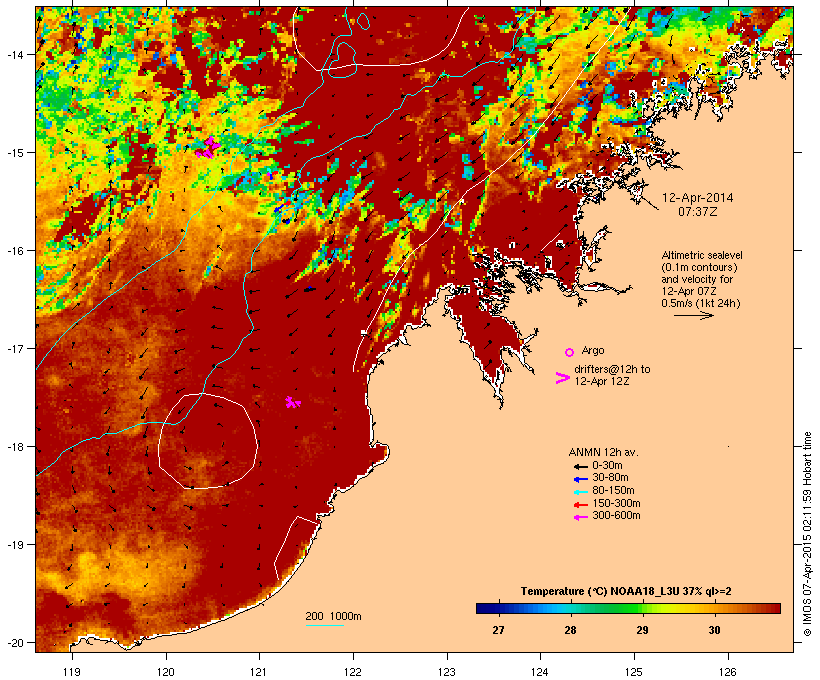Click the '30-80m' depth label

(610, 478)
